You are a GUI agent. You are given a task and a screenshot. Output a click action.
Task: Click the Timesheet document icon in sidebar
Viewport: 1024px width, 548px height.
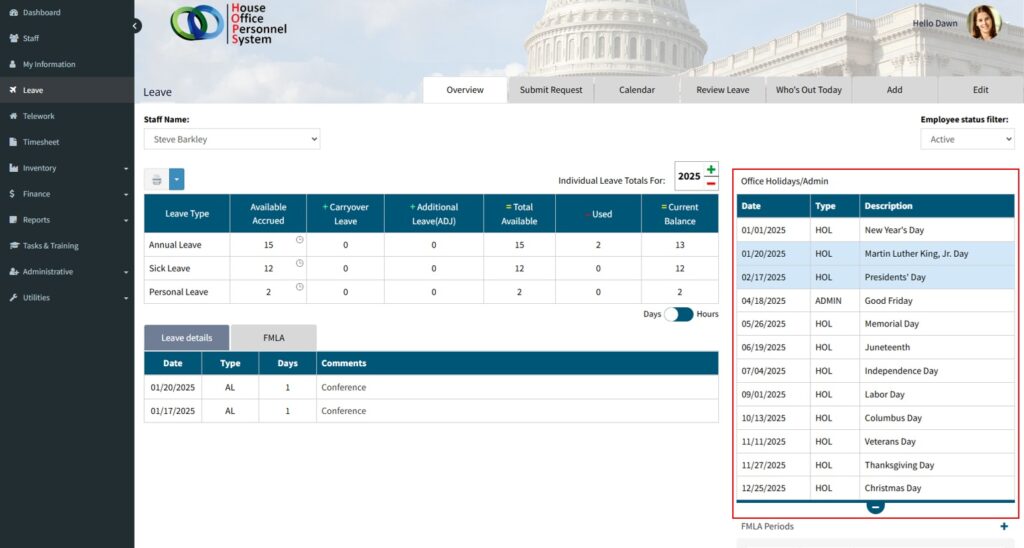click(13, 142)
